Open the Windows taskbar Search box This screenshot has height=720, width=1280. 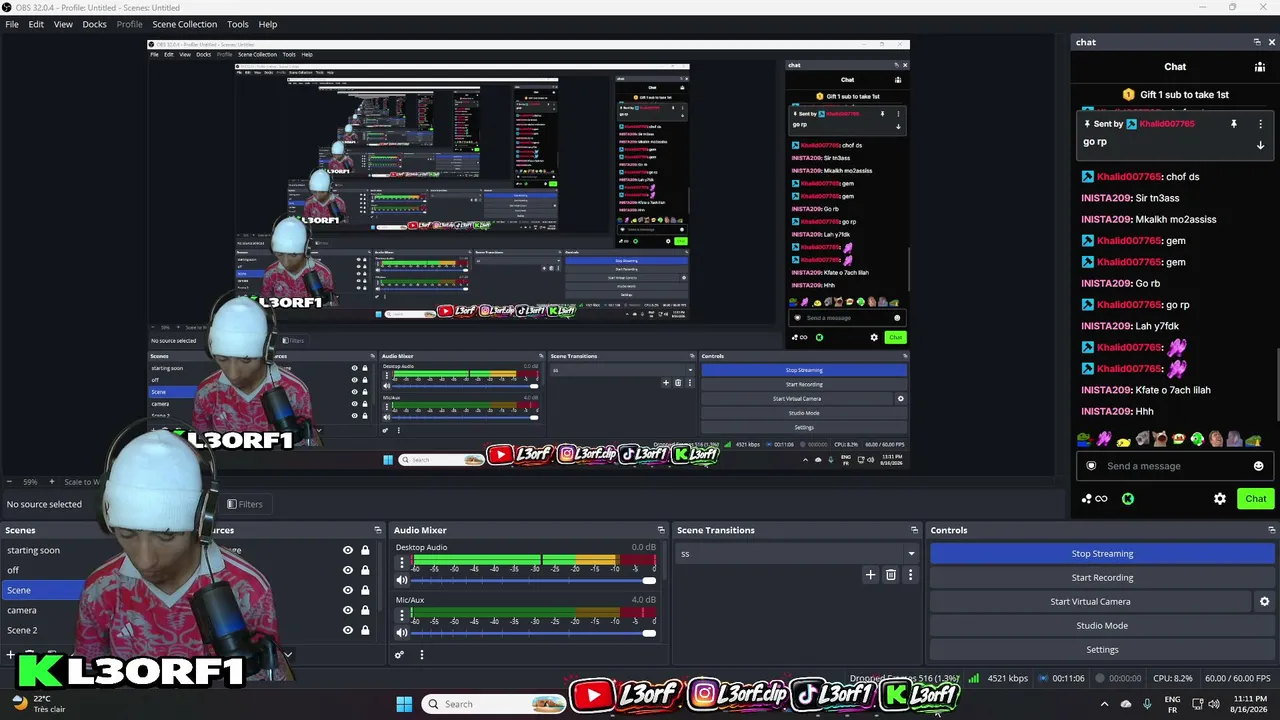tap(495, 704)
